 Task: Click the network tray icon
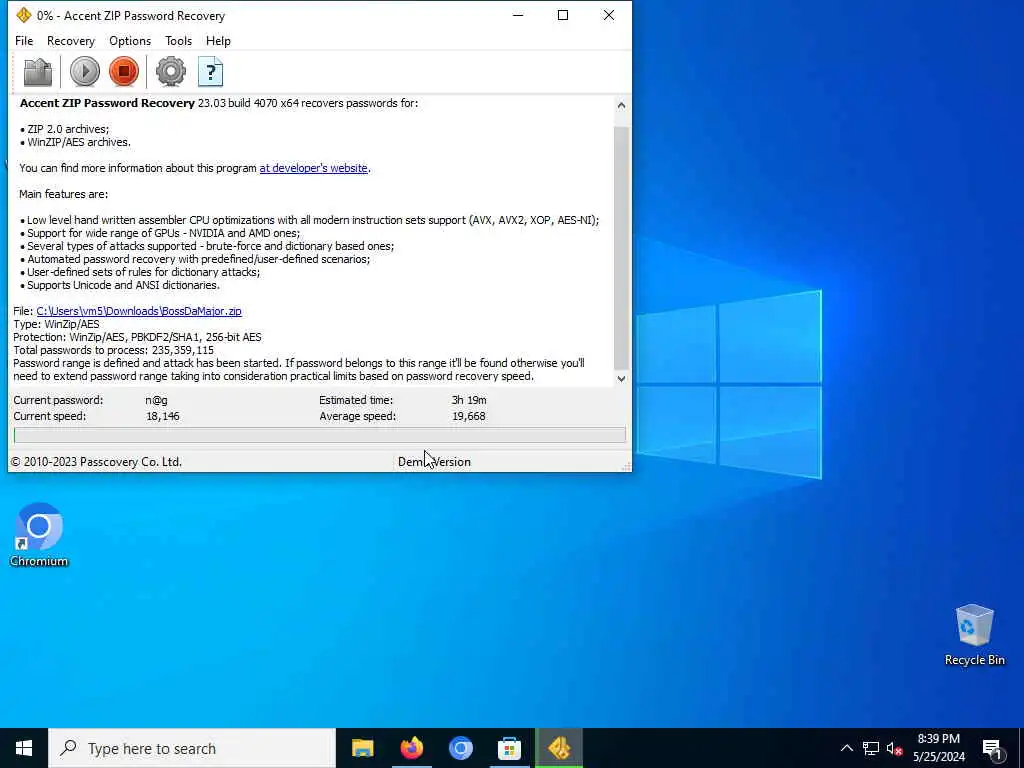[871, 748]
